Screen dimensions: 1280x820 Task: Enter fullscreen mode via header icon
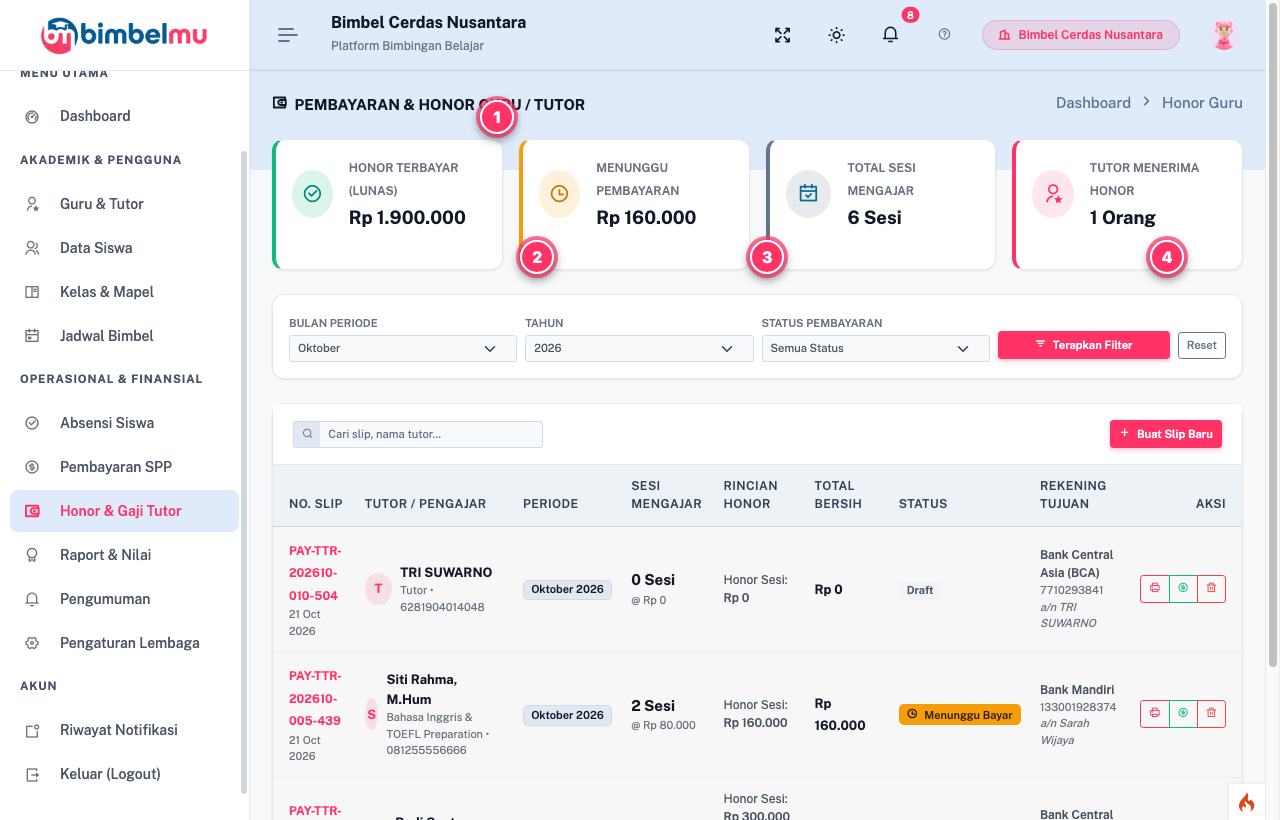pyautogui.click(x=783, y=35)
